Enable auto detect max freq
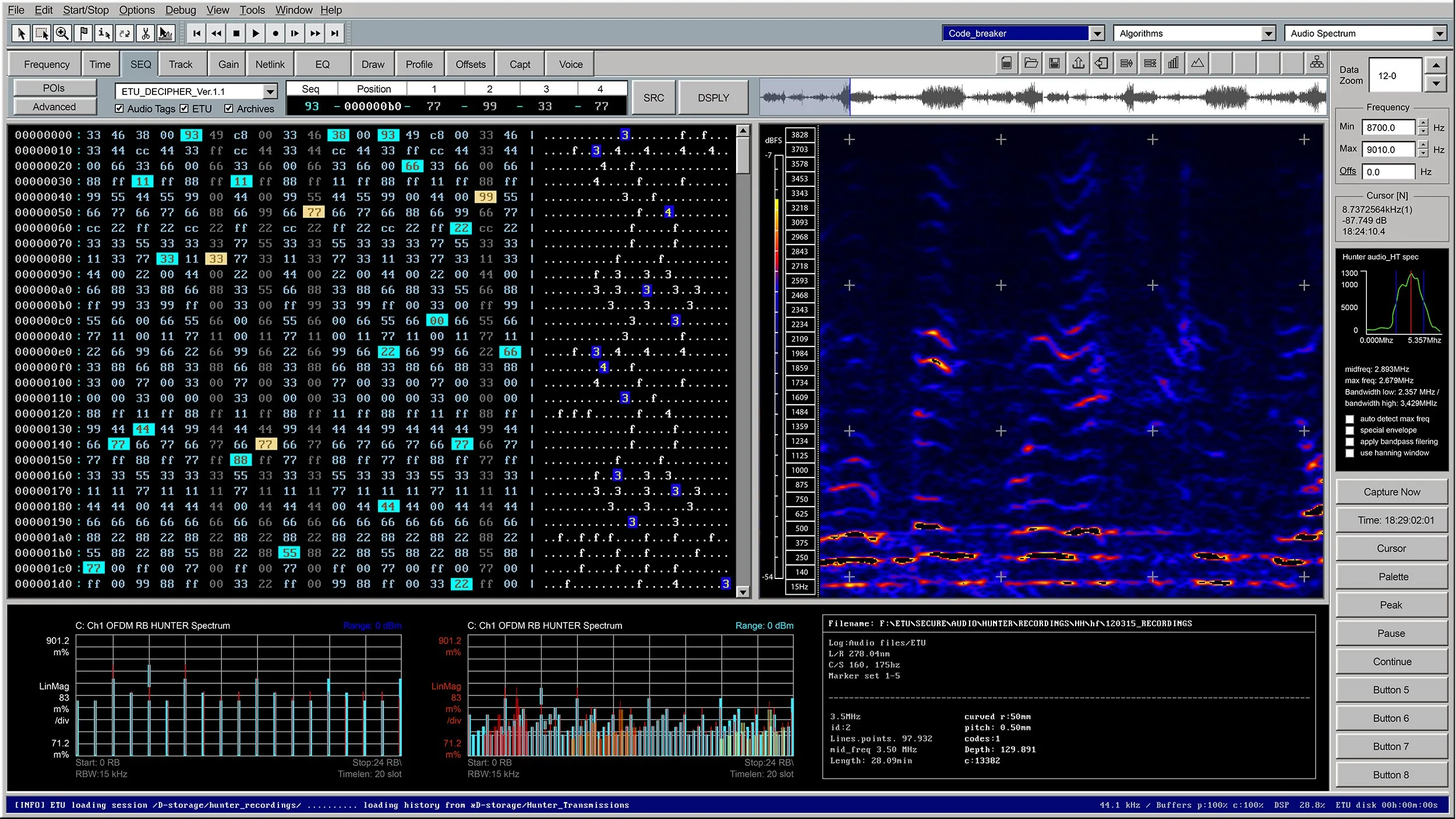 1350,419
